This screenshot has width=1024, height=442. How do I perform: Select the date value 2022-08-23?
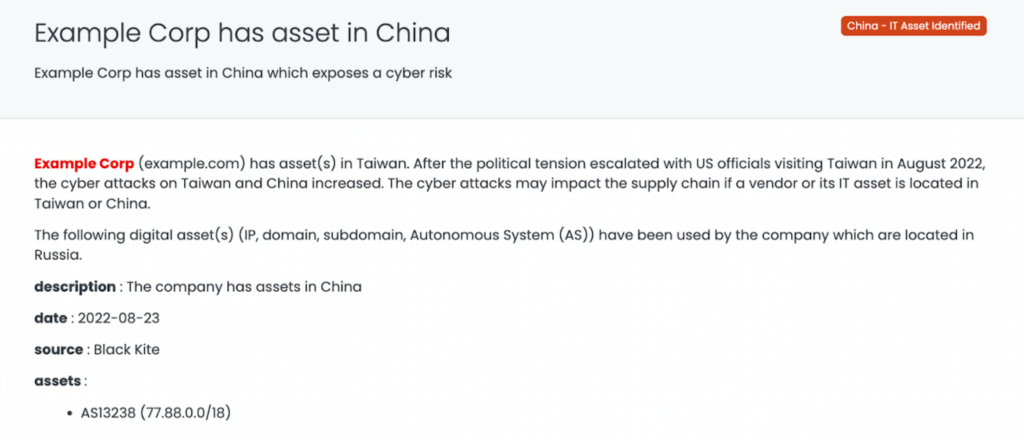[x=111, y=318]
